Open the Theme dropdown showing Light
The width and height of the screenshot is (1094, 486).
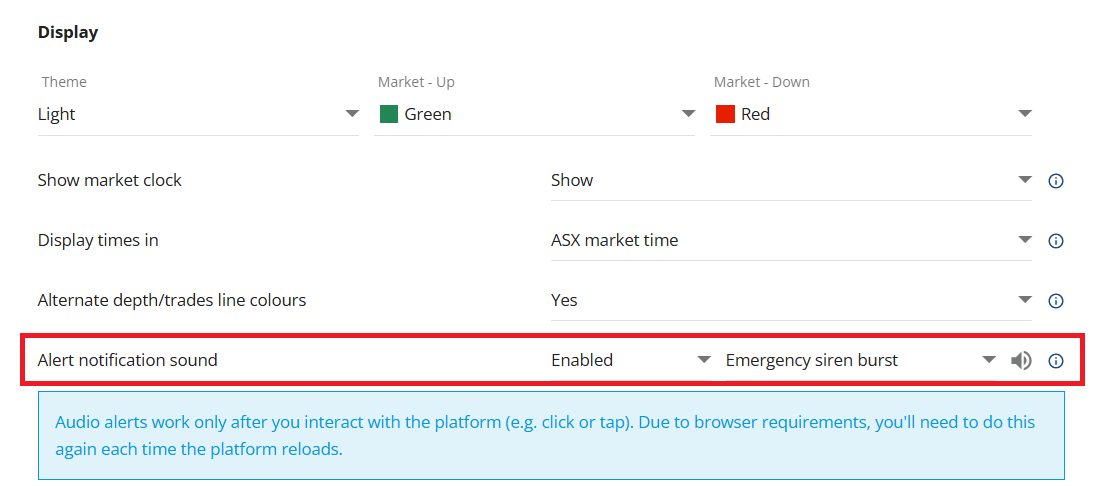(x=197, y=114)
